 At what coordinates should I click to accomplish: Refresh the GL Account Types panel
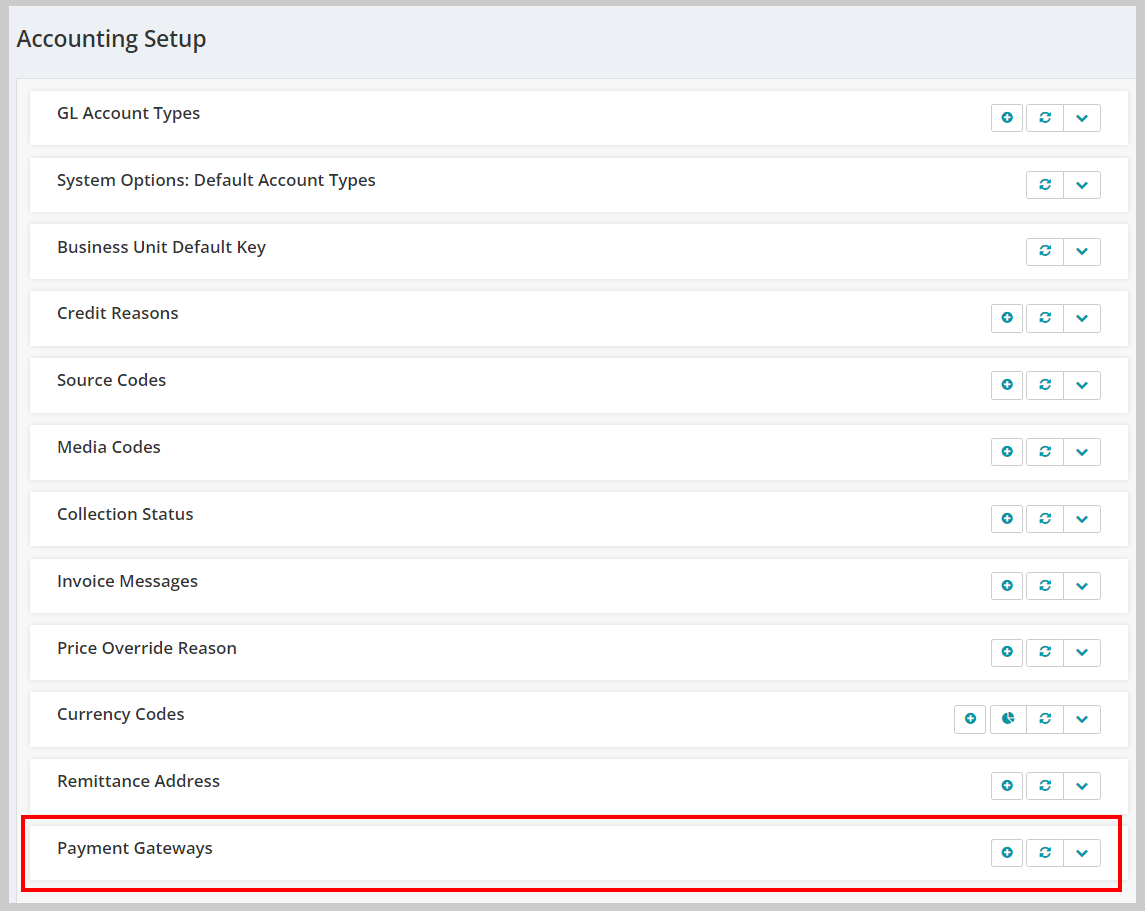point(1045,118)
